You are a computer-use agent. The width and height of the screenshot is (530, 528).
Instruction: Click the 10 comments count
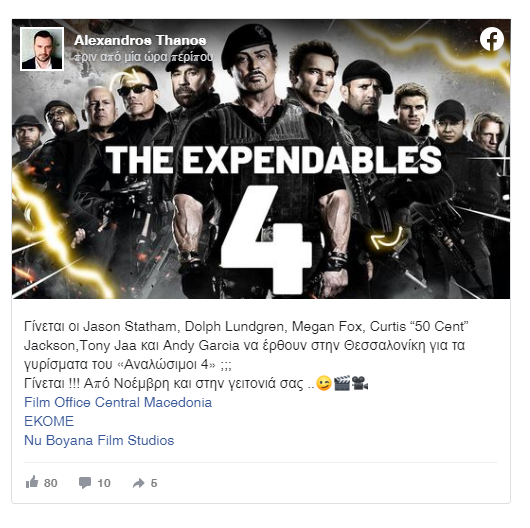point(104,483)
